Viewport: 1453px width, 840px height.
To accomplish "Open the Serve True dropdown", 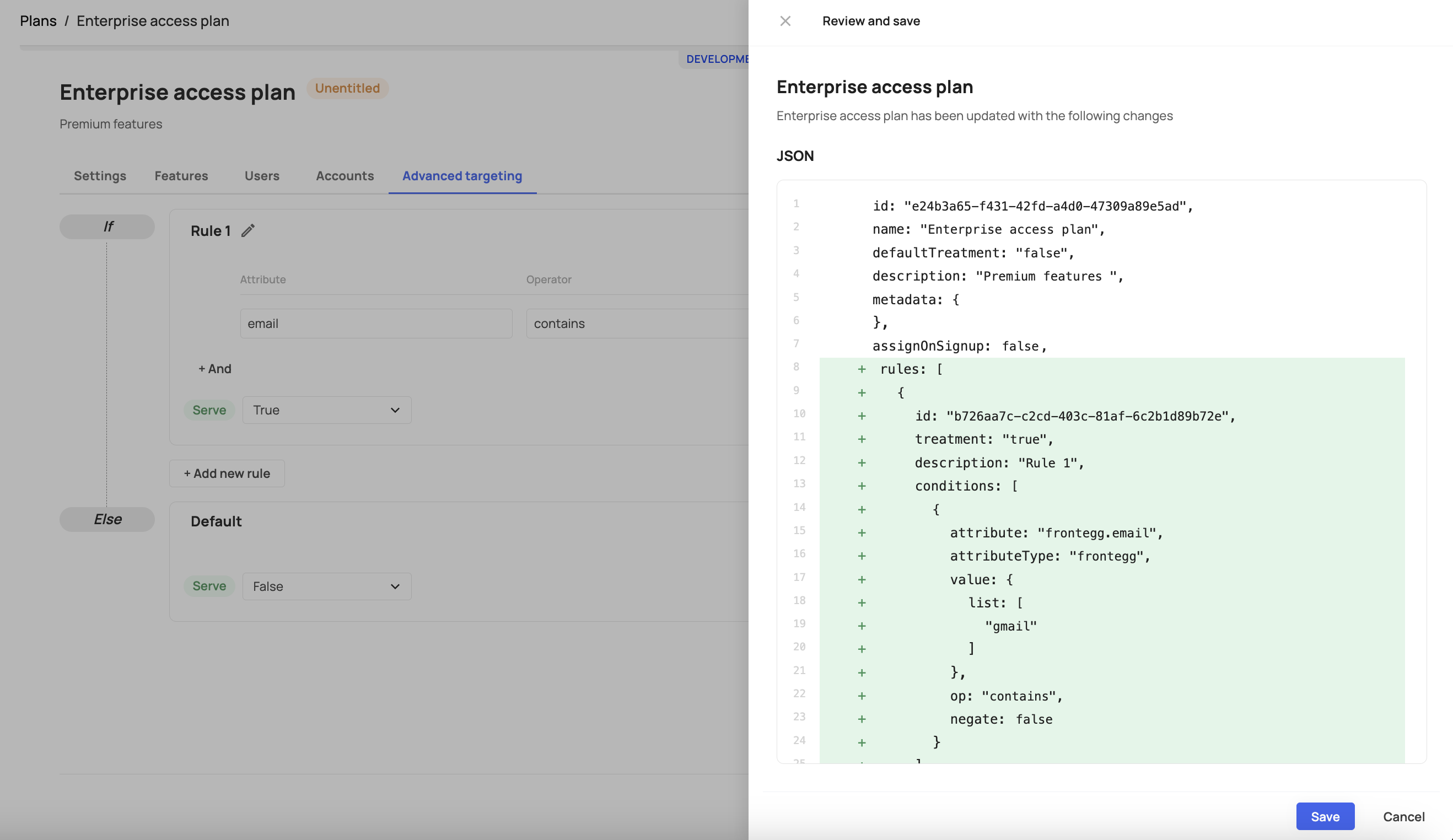I will coord(326,410).
